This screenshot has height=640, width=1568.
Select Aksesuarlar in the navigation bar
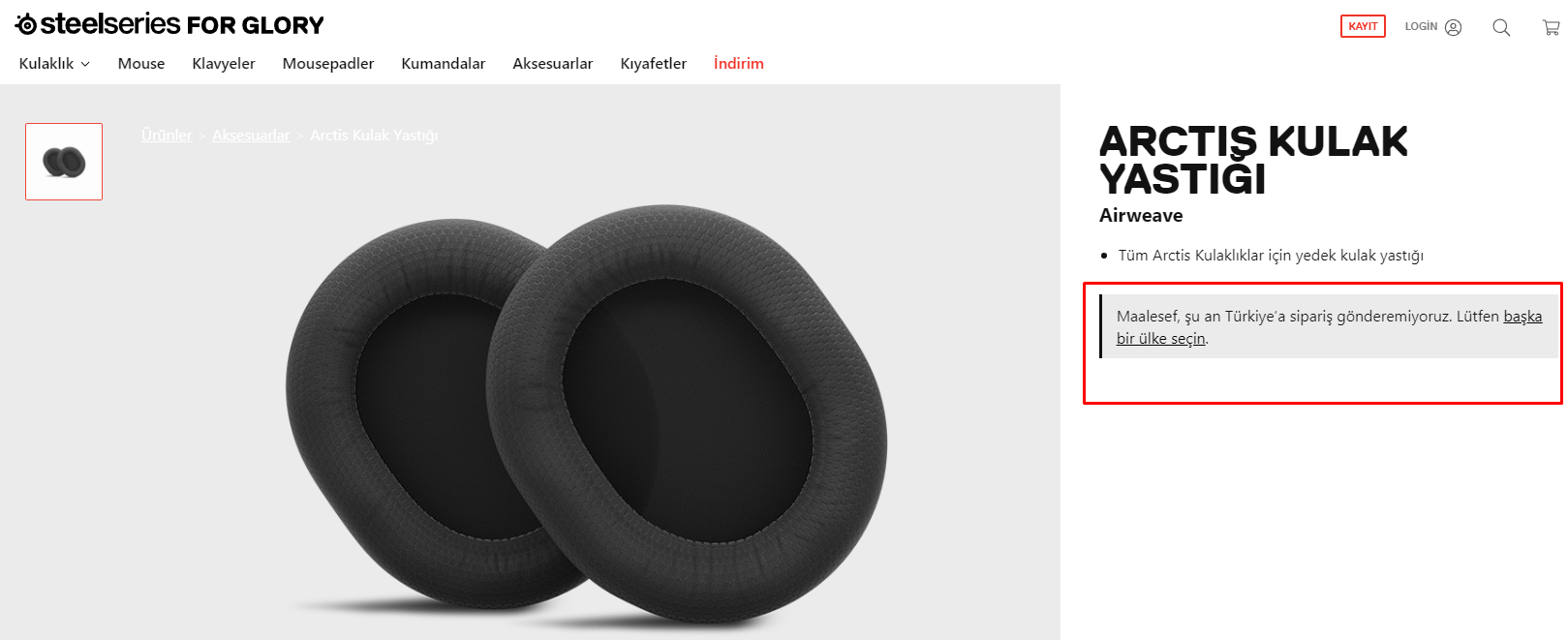(x=553, y=63)
